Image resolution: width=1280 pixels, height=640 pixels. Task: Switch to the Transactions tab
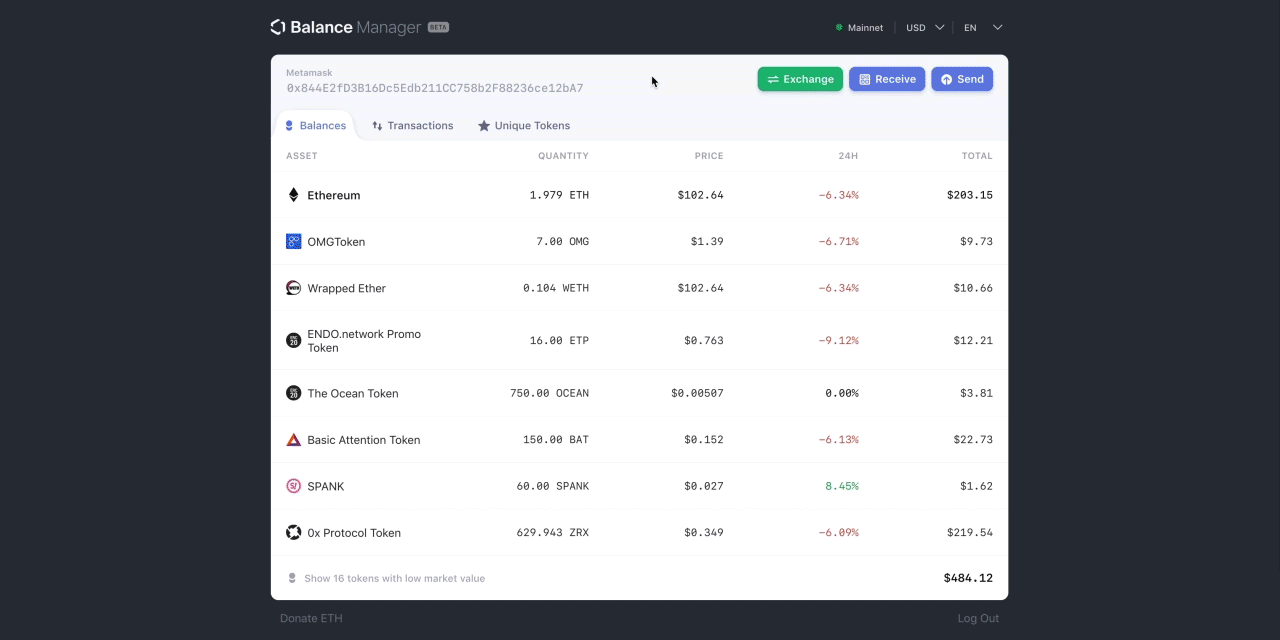[412, 126]
